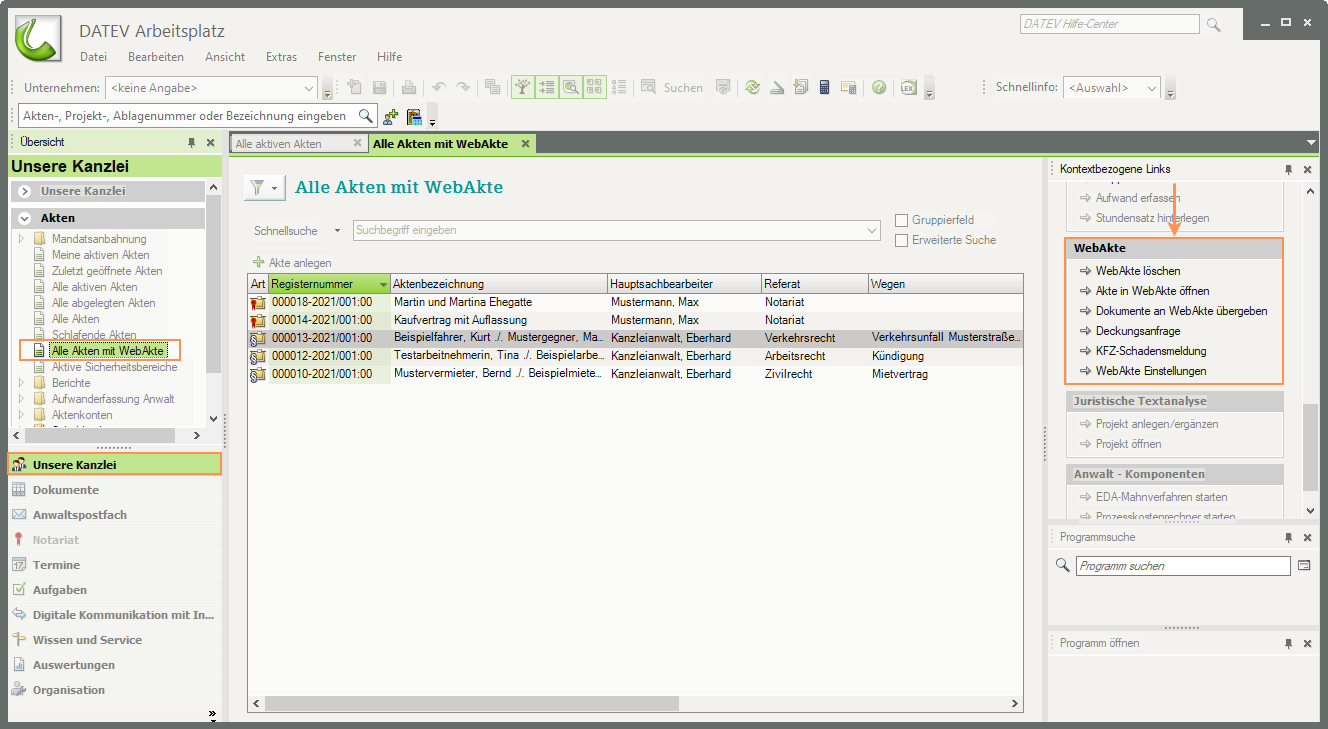Click the green help question mark icon
This screenshot has width=1328, height=729.
(878, 88)
